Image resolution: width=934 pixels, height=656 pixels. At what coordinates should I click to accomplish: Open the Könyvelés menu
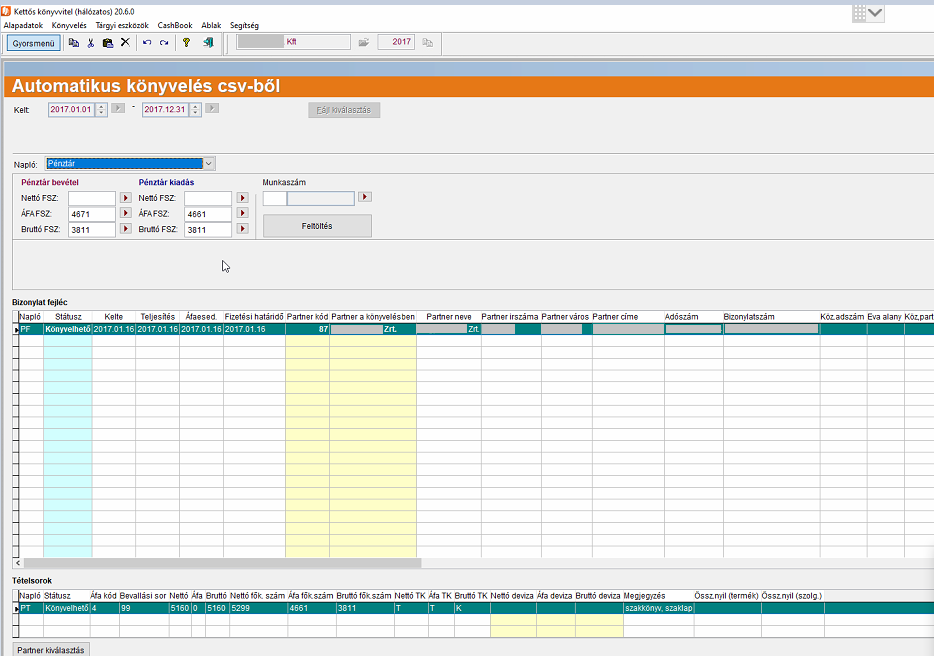(70, 25)
